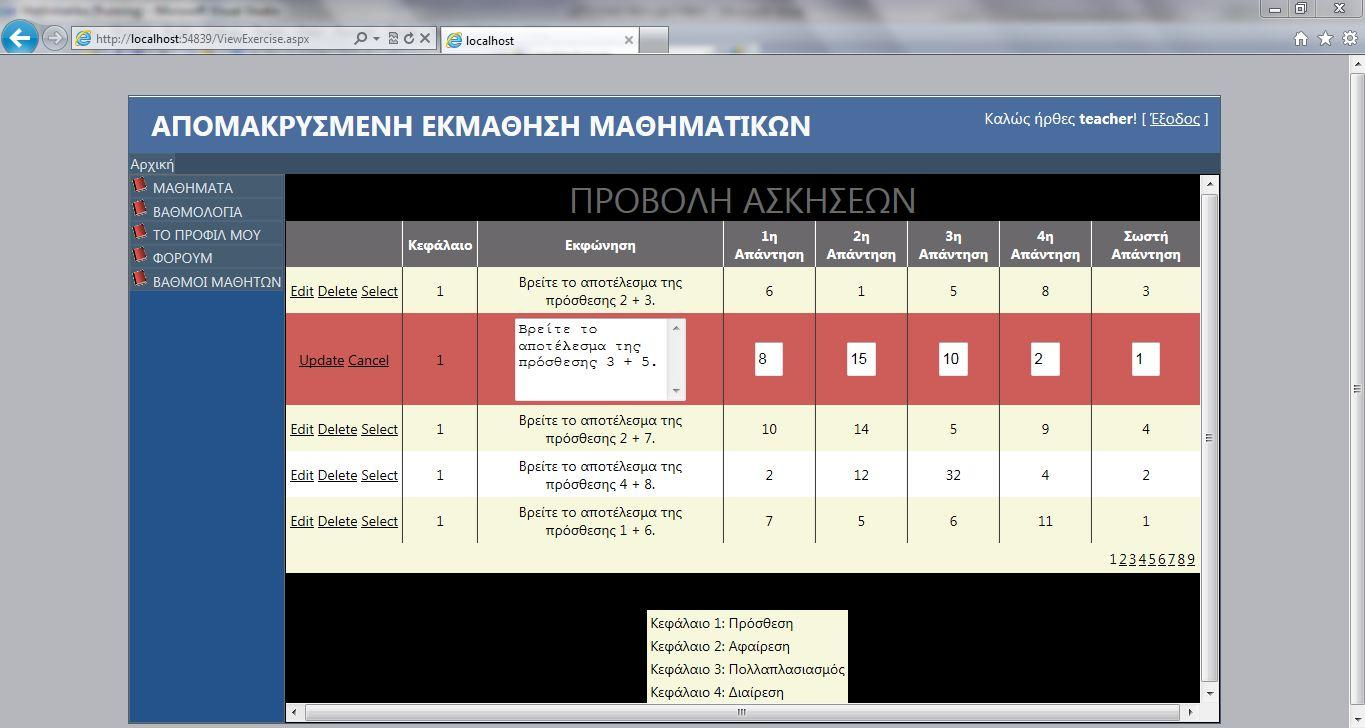The width and height of the screenshot is (1365, 728).
Task: Go to page 9 of exercises
Action: point(1190,559)
